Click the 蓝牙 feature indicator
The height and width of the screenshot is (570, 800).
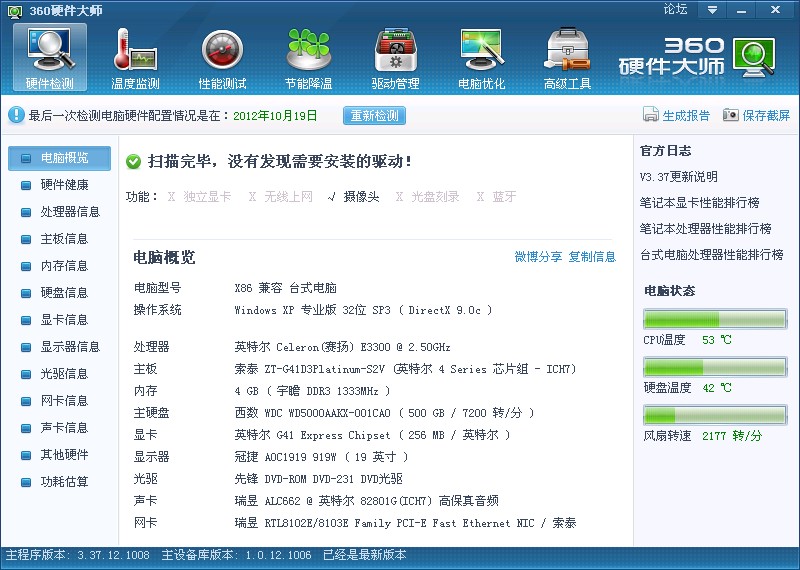[496, 196]
